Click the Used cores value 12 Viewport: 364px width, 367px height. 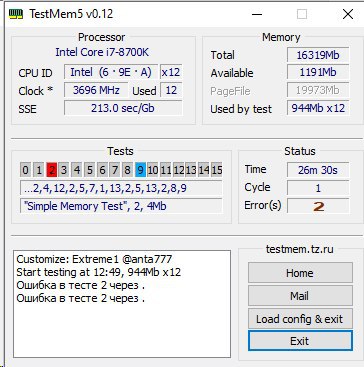171,90
